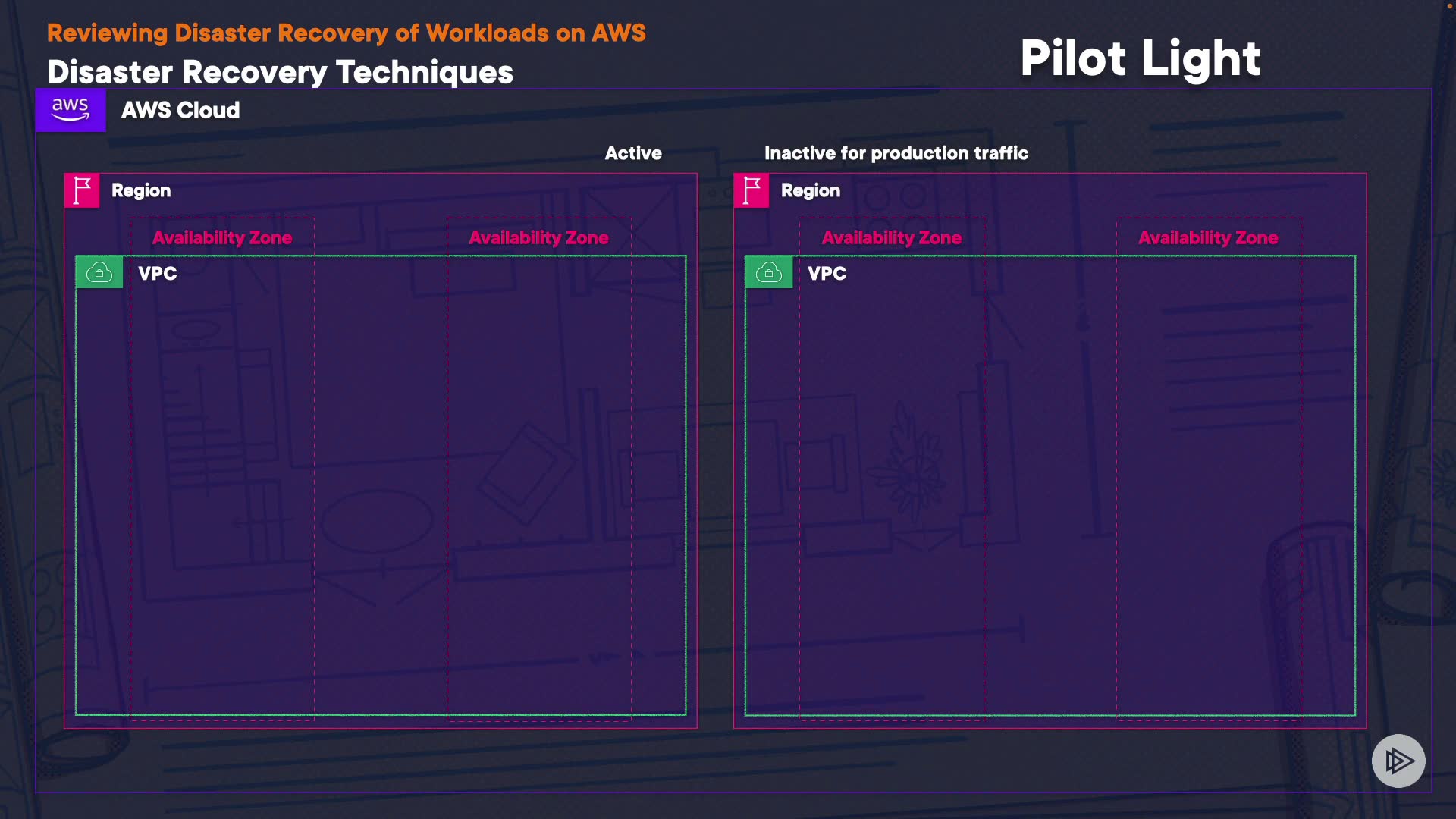This screenshot has height=819, width=1456.
Task: Select first Availability Zone in the inactive region
Action: coord(892,238)
